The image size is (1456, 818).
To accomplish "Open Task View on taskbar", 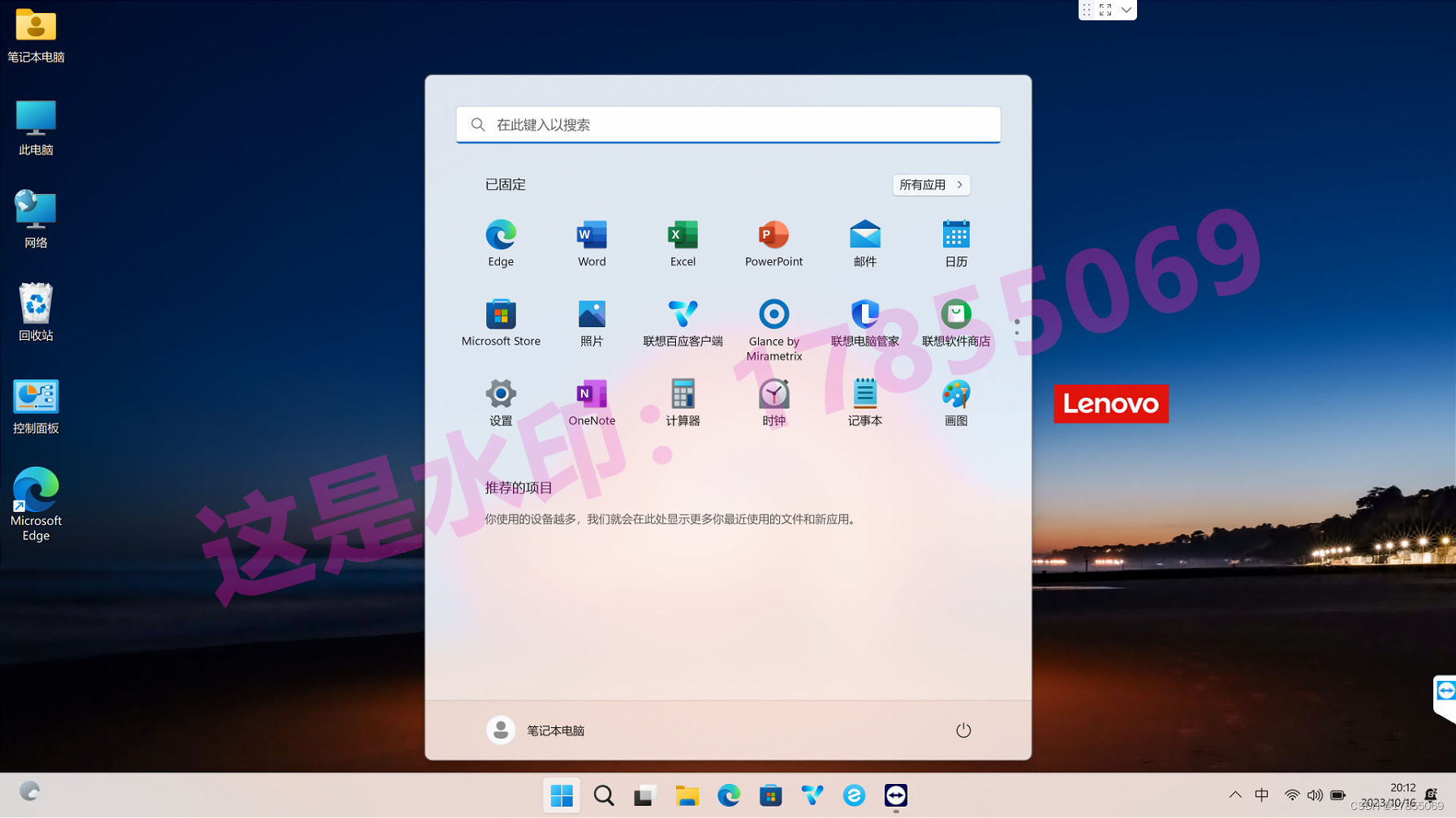I will coord(644,795).
